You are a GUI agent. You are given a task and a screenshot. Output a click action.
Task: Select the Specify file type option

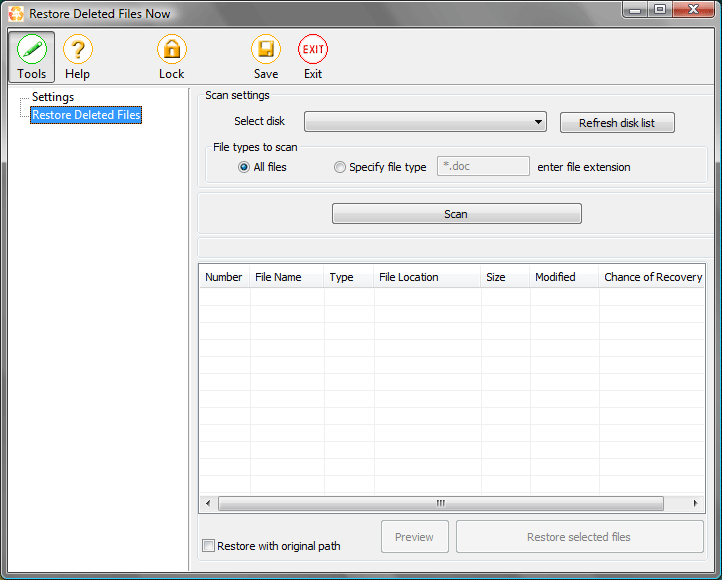tap(340, 167)
